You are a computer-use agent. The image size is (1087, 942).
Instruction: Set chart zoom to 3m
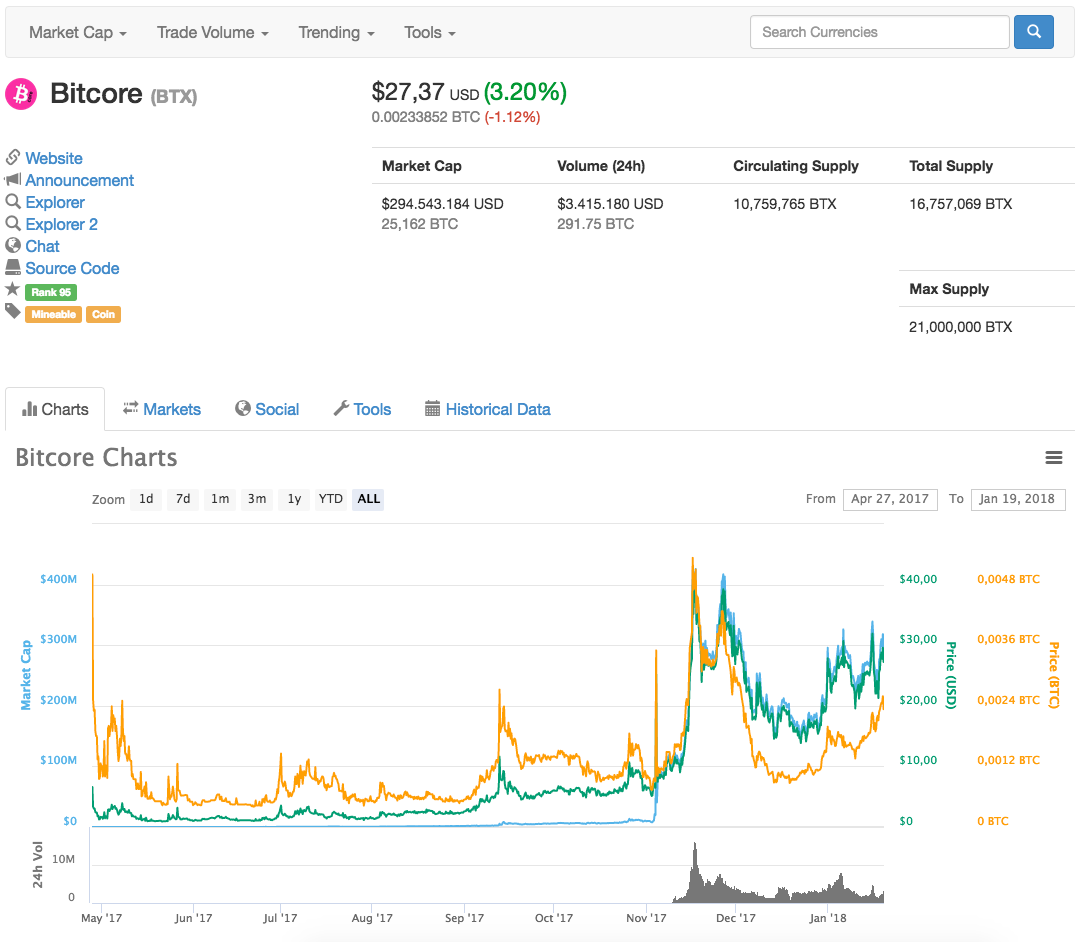pyautogui.click(x=257, y=499)
